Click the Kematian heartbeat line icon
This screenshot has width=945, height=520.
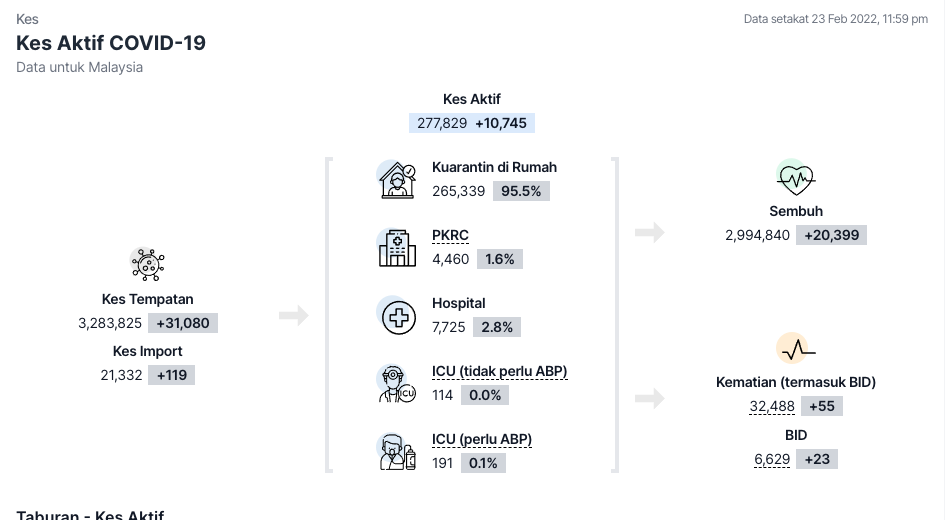[796, 350]
